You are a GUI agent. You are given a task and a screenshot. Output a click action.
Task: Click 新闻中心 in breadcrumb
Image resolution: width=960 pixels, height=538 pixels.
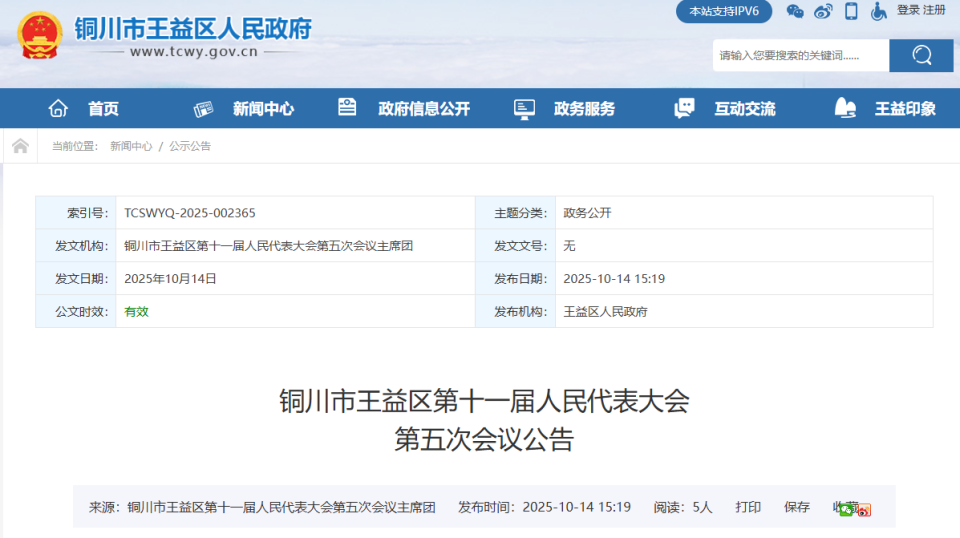click(x=131, y=146)
